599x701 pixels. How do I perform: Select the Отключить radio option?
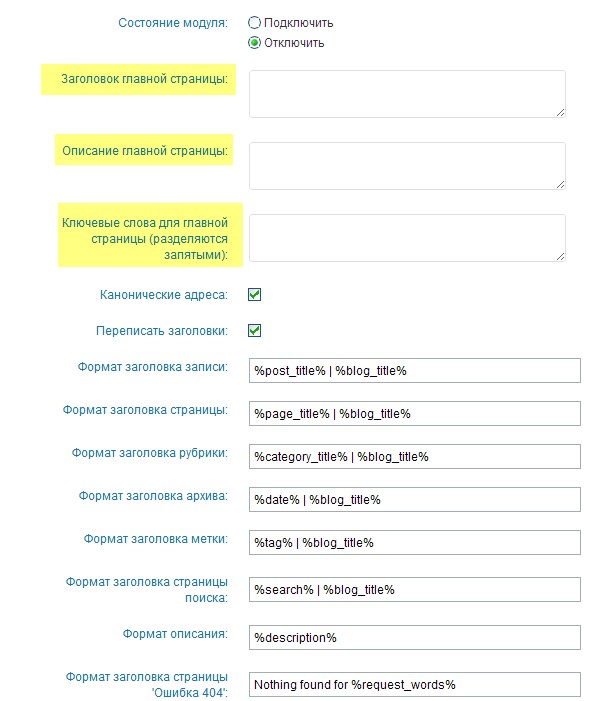tap(254, 43)
